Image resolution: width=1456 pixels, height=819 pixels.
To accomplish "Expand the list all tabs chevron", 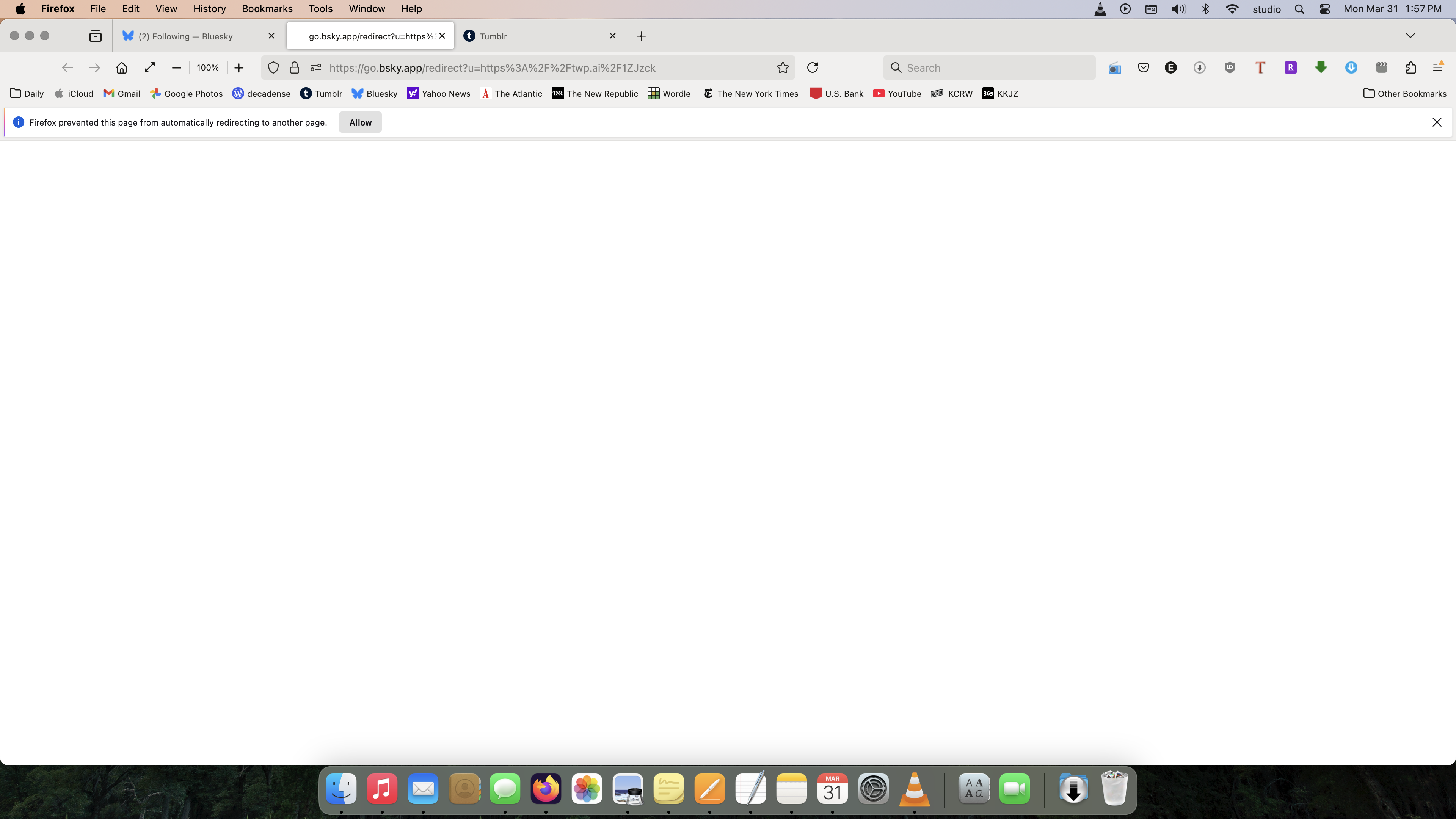I will tap(1410, 36).
